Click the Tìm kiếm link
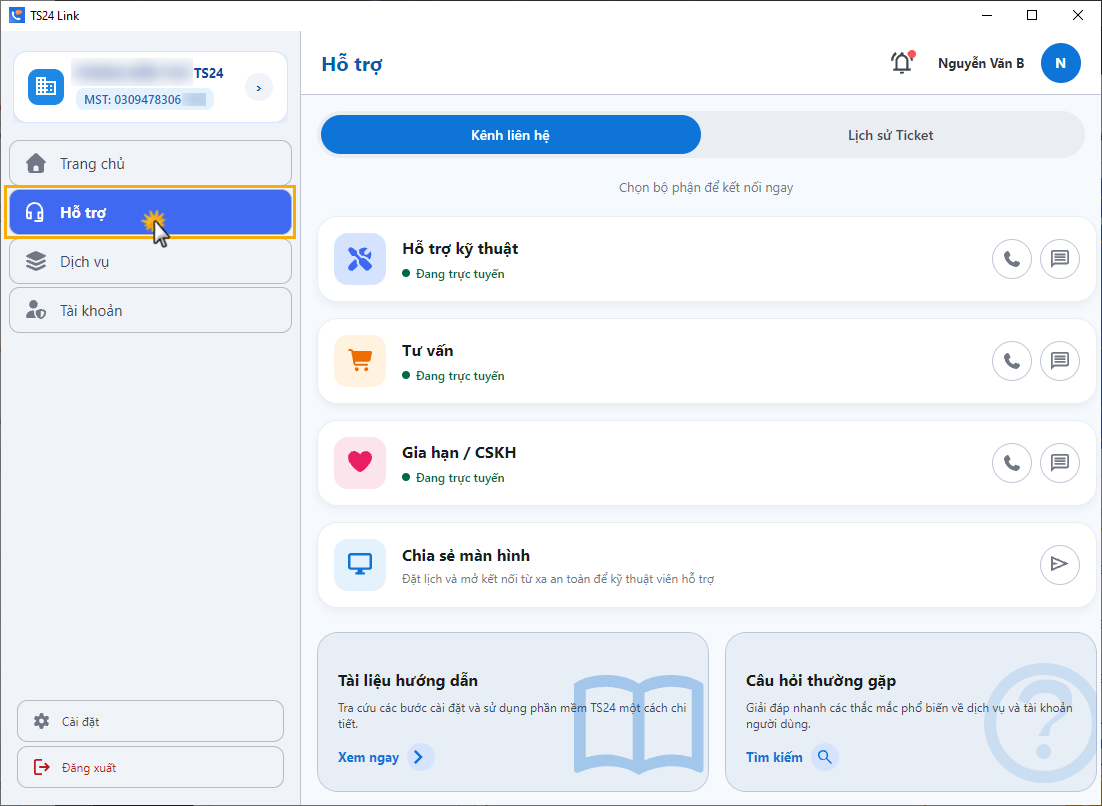Screen dimensions: 1102x806 pos(774,758)
